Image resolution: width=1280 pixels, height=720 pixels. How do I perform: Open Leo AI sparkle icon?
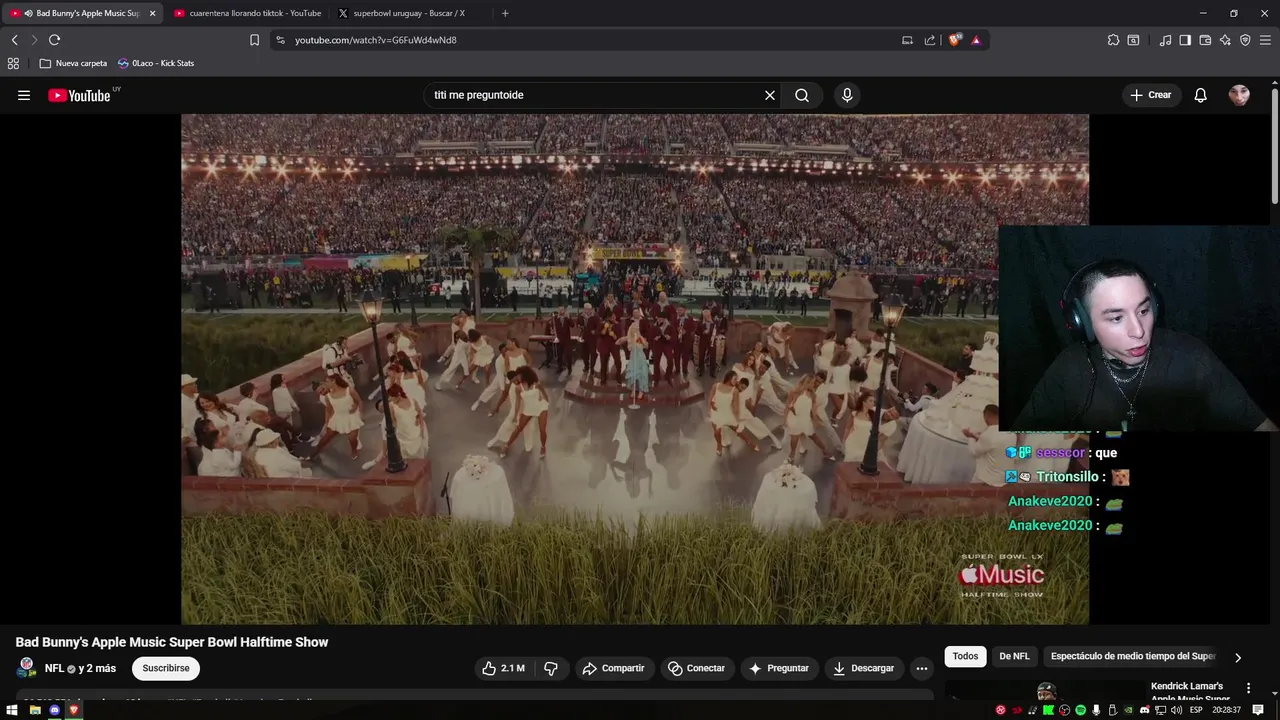coord(1225,40)
